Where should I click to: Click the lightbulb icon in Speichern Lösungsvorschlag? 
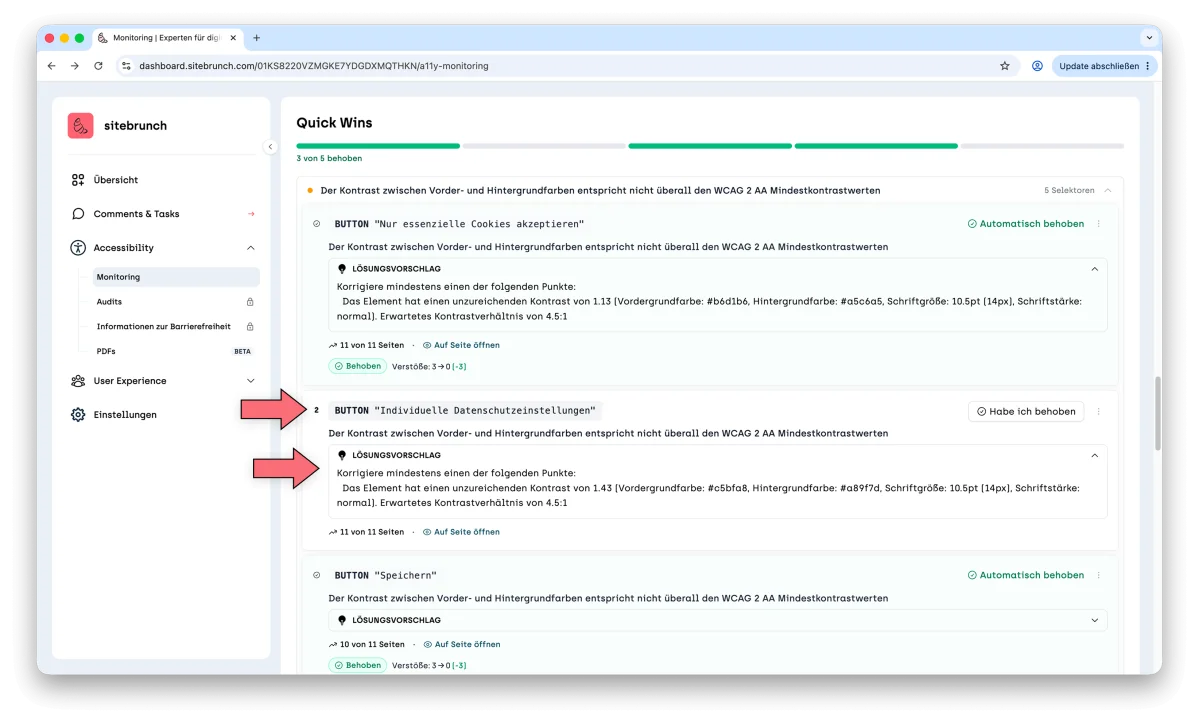point(342,621)
